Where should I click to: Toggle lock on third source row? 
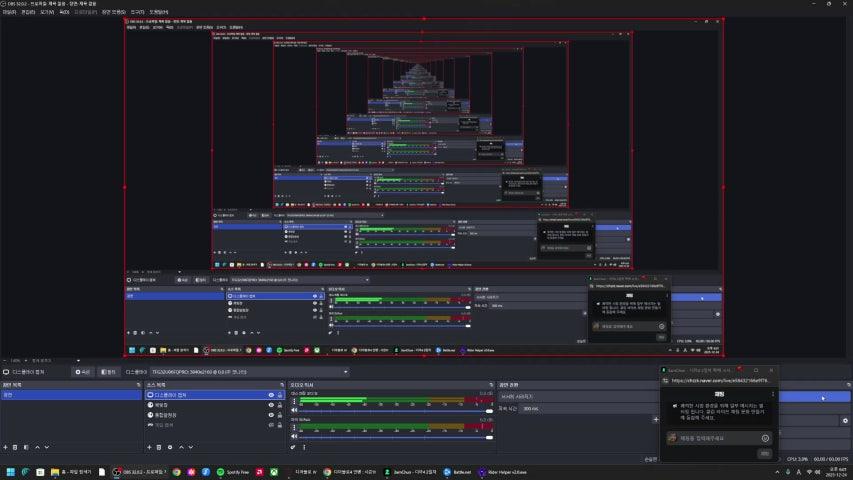tap(280, 415)
